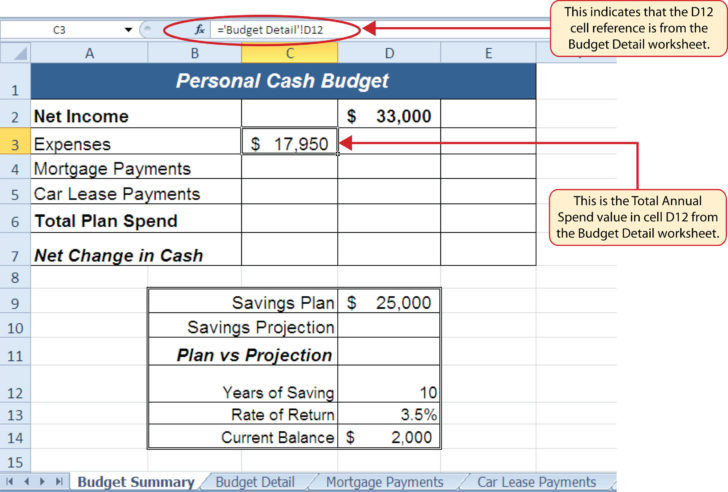
Task: Click the Net Change in Cash cell
Action: (136, 249)
